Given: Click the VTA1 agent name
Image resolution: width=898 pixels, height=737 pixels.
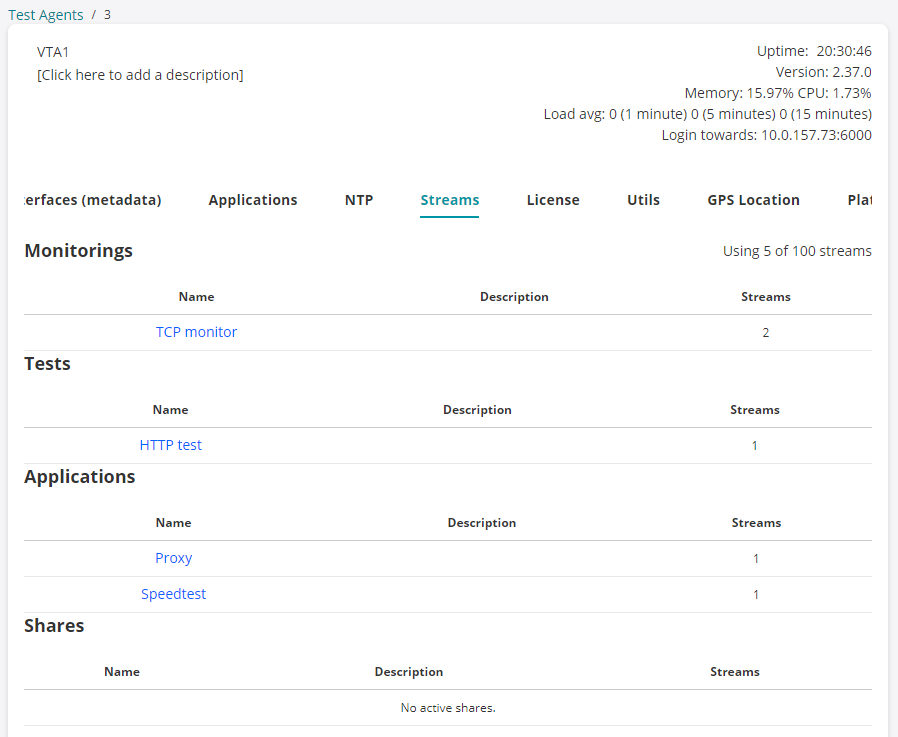Looking at the screenshot, I should 53,52.
